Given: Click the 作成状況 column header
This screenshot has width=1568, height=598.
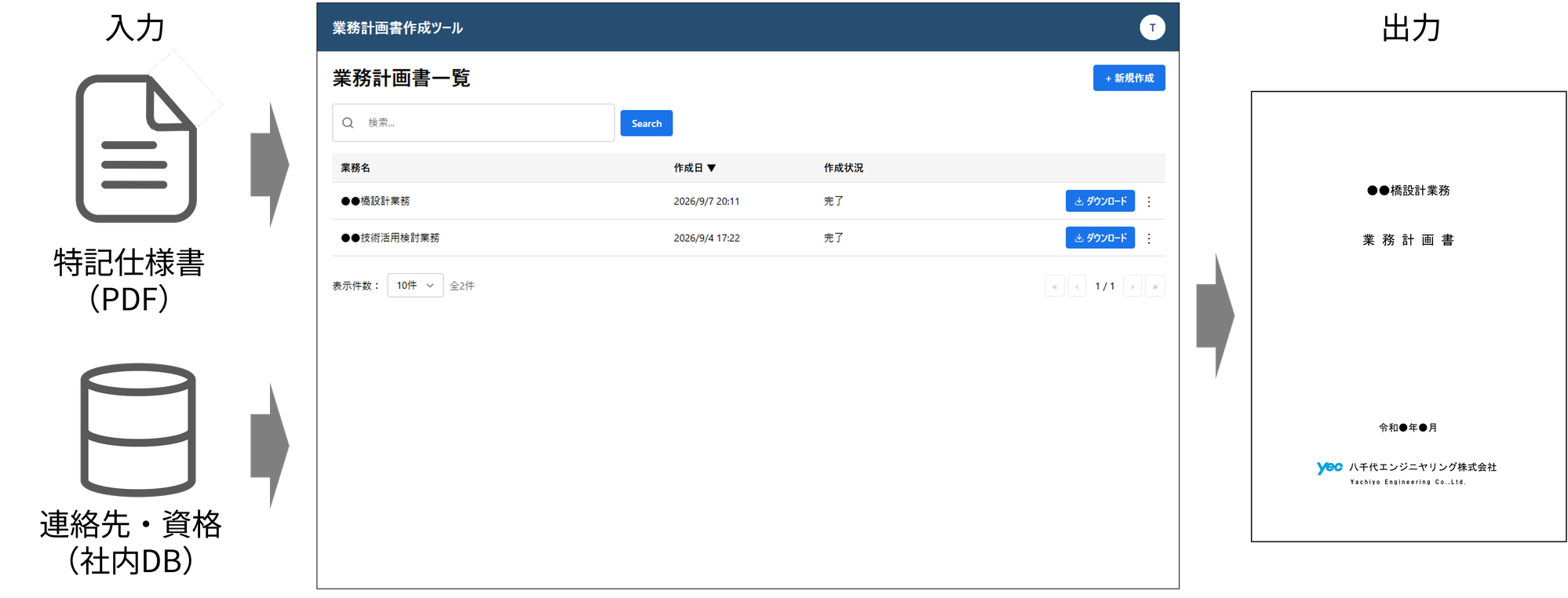Looking at the screenshot, I should 843,168.
